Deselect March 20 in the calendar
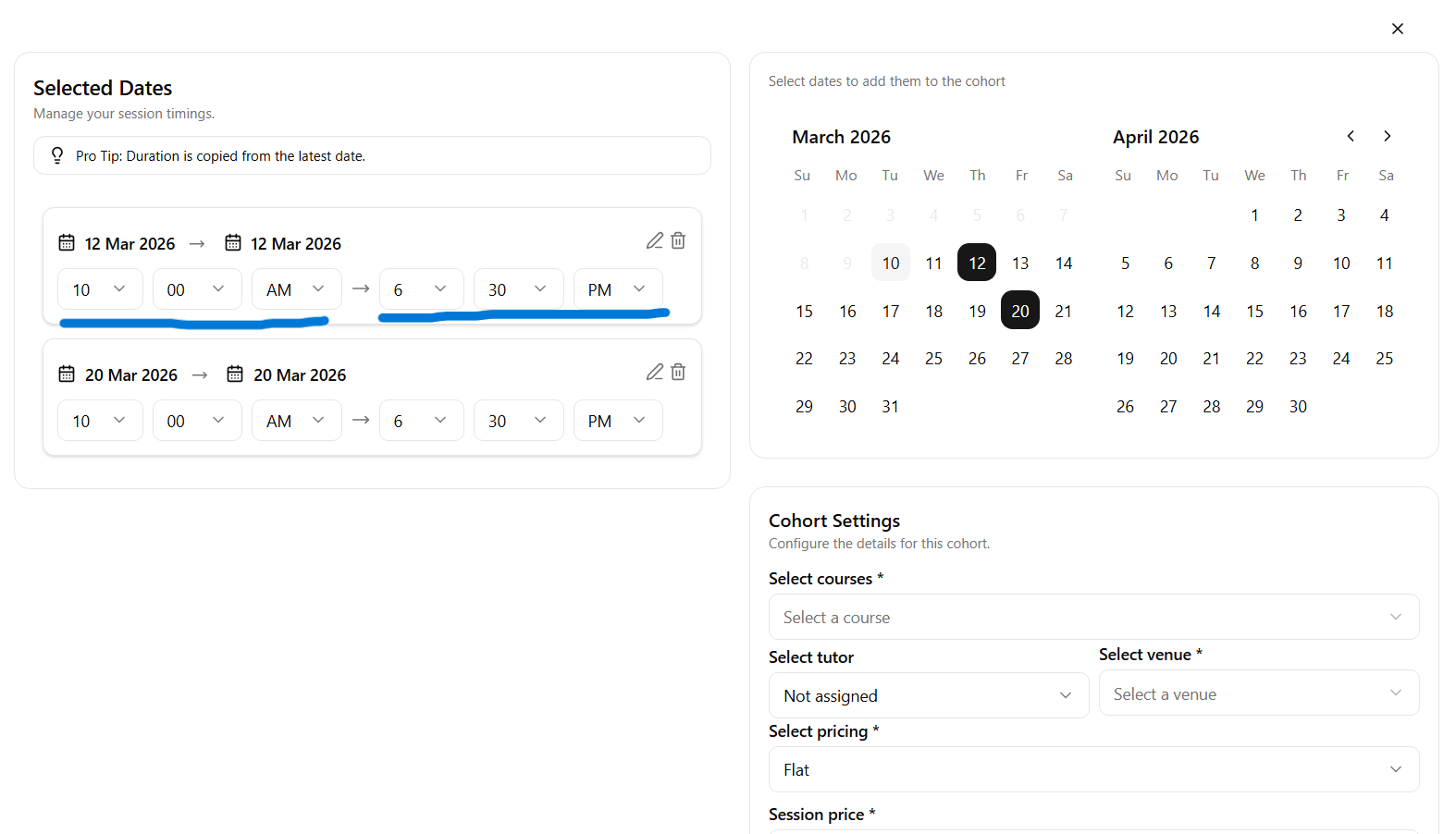 pyautogui.click(x=1019, y=311)
